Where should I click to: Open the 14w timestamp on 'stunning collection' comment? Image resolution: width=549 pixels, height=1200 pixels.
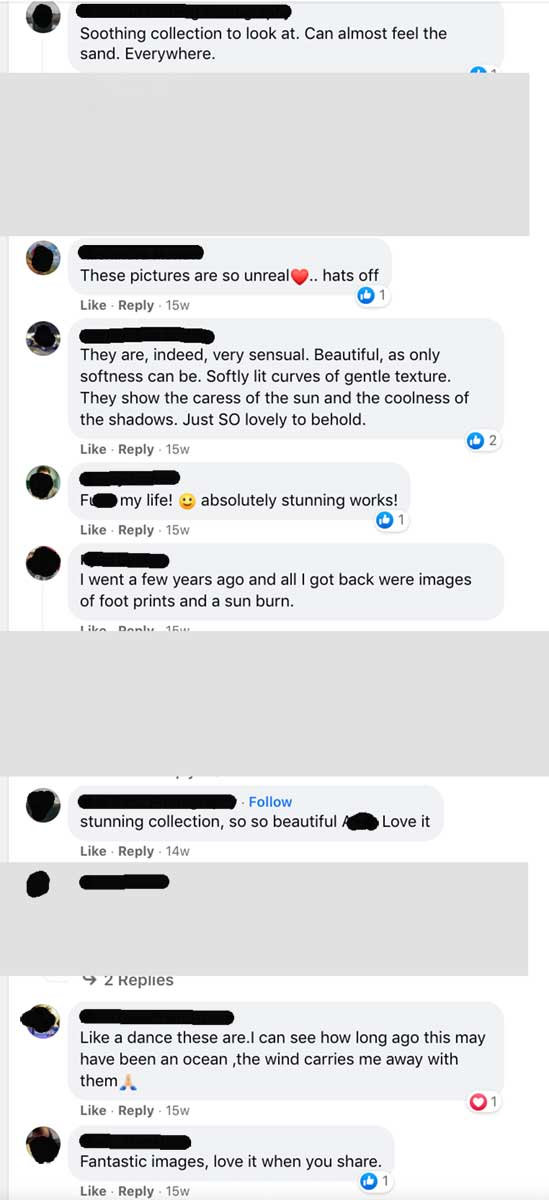tap(177, 851)
